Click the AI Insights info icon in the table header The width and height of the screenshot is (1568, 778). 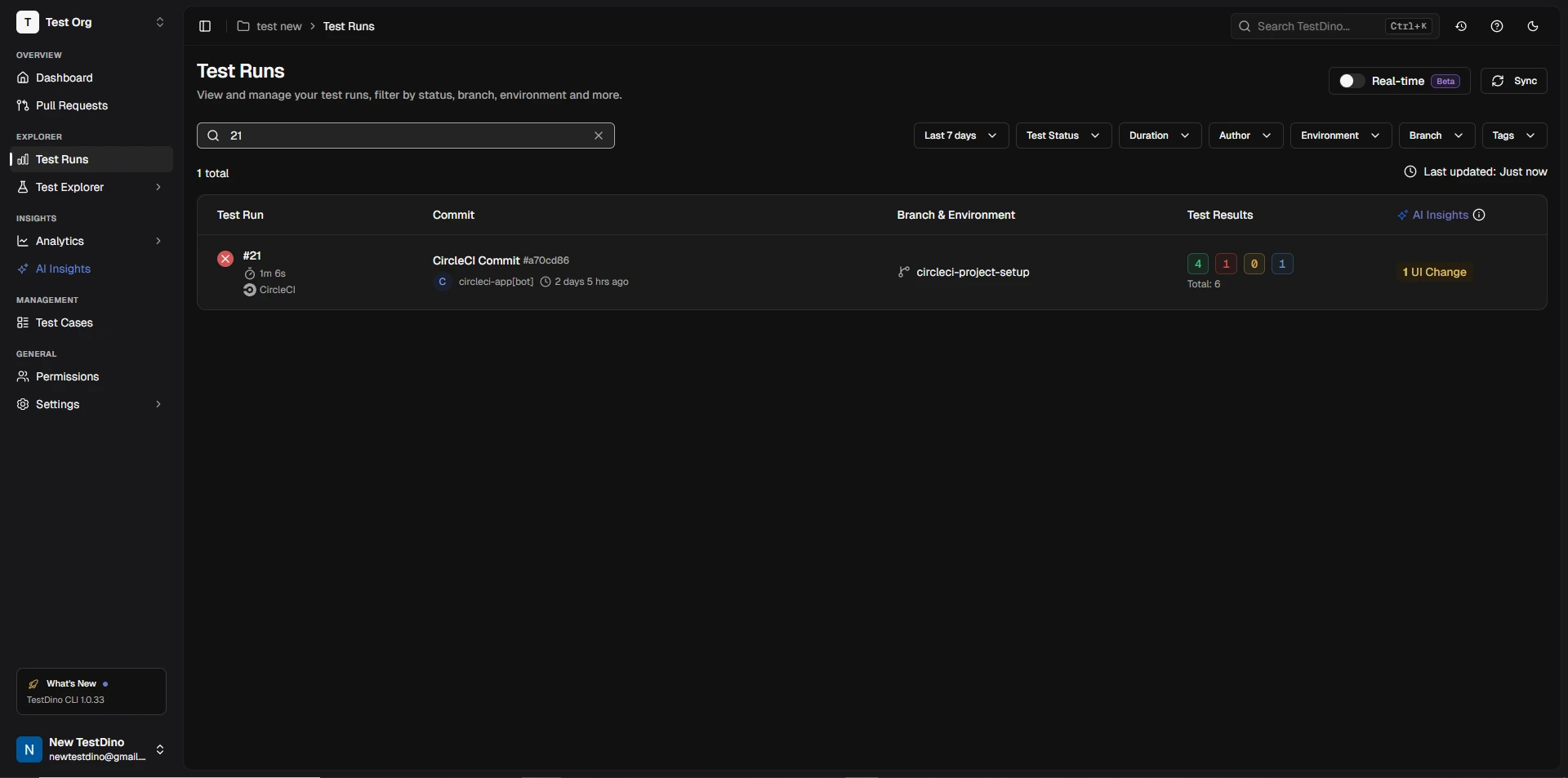tap(1481, 215)
